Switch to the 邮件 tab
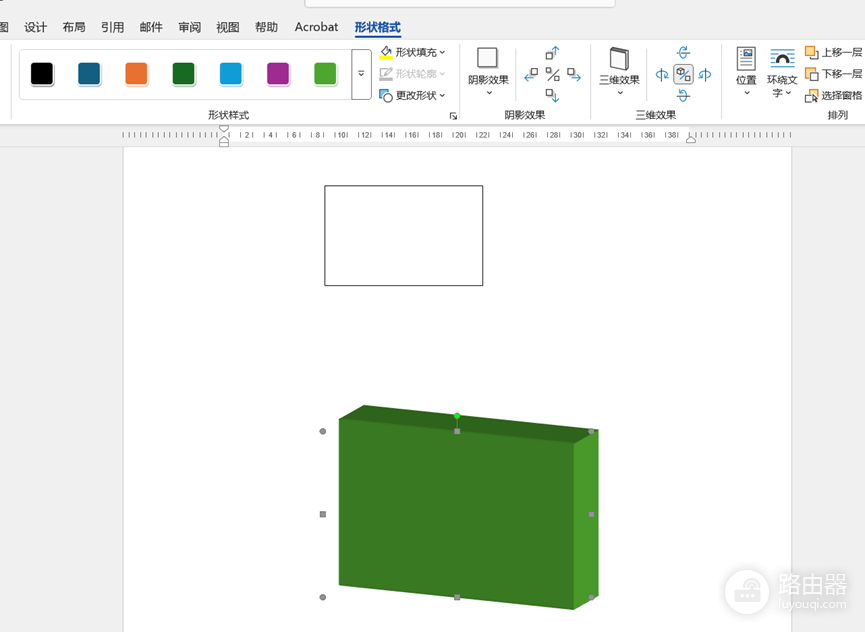 pyautogui.click(x=151, y=27)
